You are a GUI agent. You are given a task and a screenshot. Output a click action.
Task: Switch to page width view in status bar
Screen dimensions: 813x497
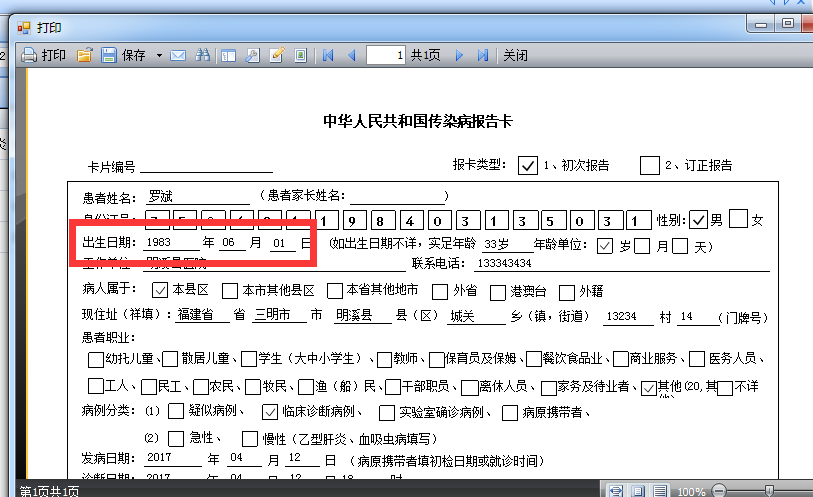coord(615,491)
